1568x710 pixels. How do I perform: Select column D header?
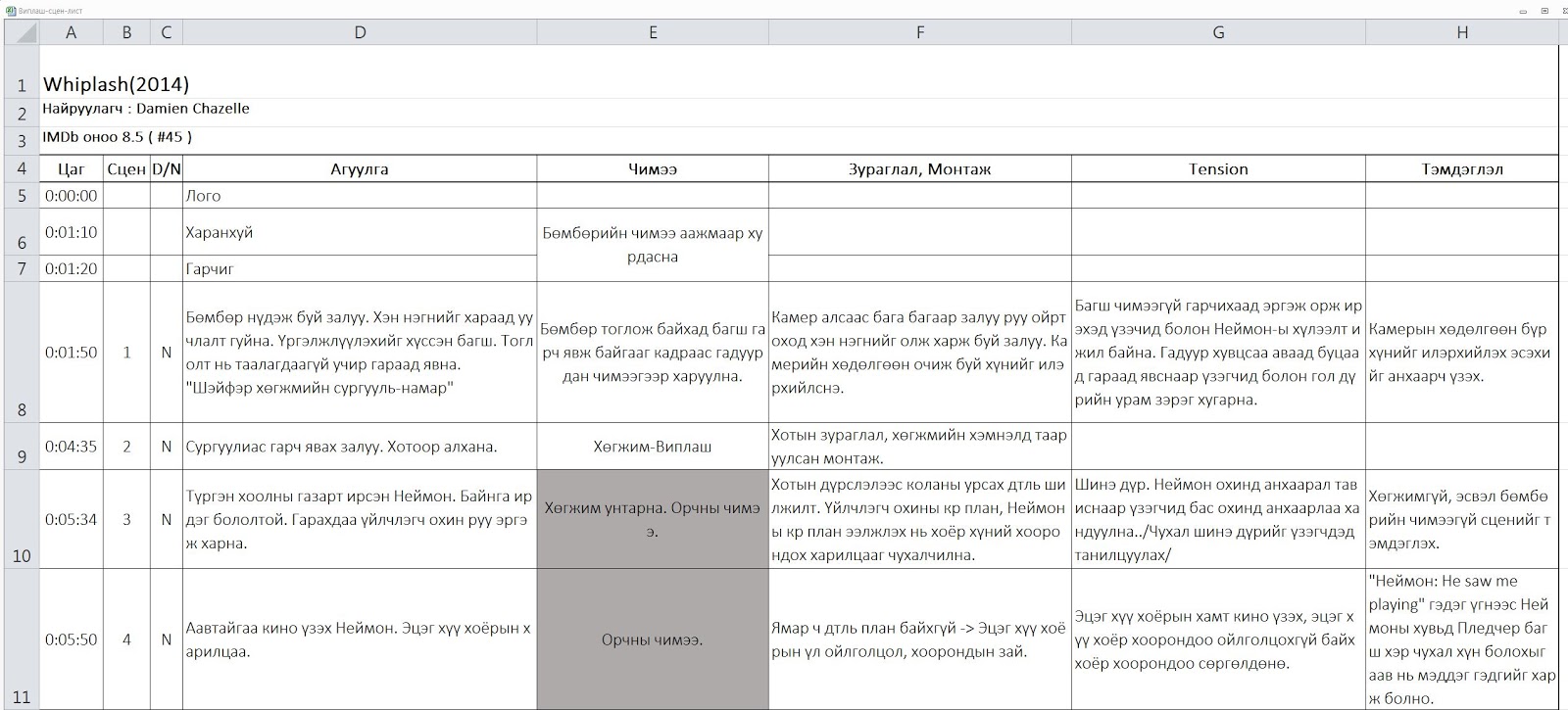coord(360,32)
